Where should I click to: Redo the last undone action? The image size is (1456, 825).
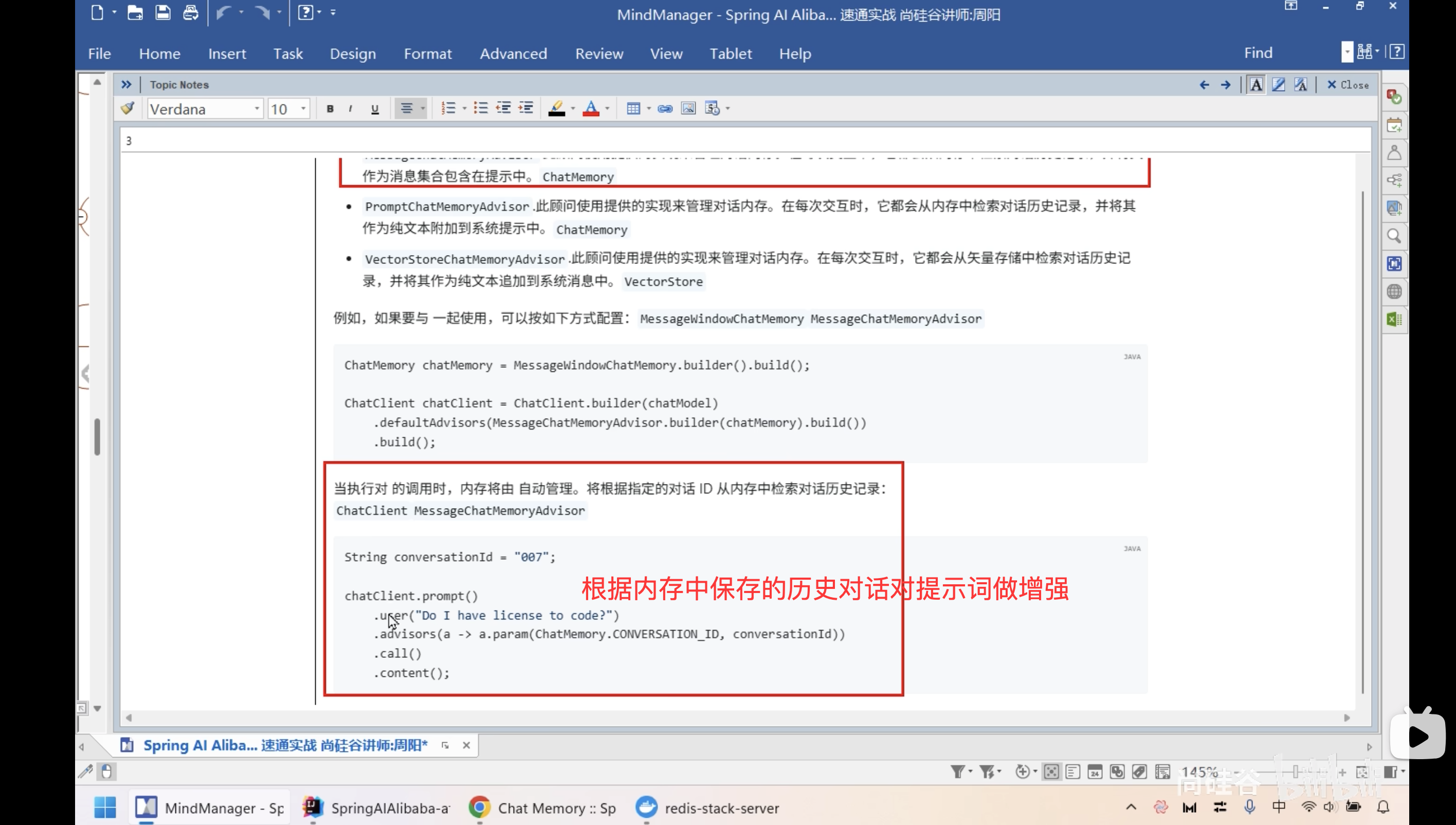262,12
